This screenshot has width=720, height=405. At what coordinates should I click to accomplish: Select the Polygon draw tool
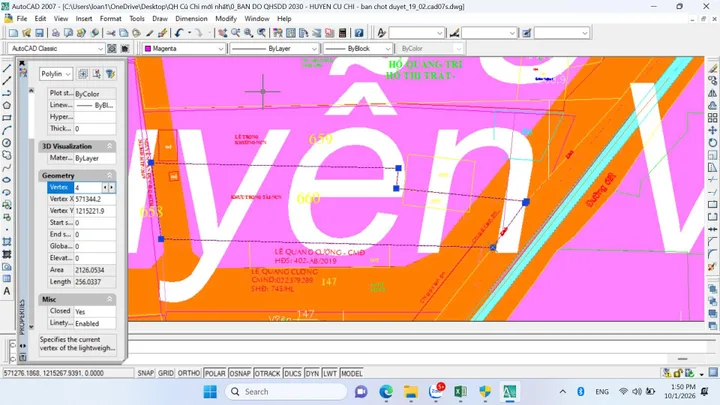coord(7,106)
